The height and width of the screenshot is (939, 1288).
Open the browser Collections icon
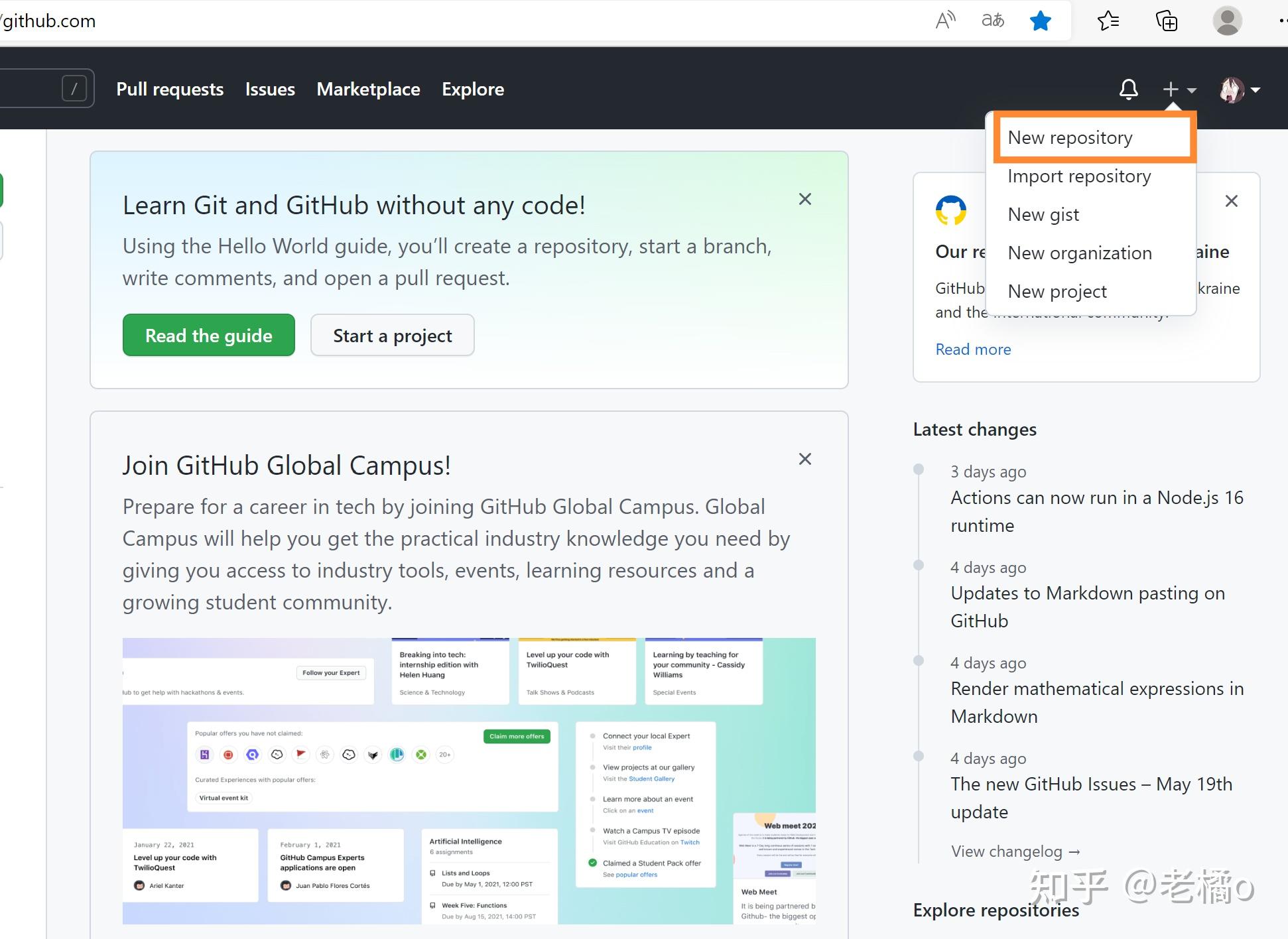point(1167,21)
